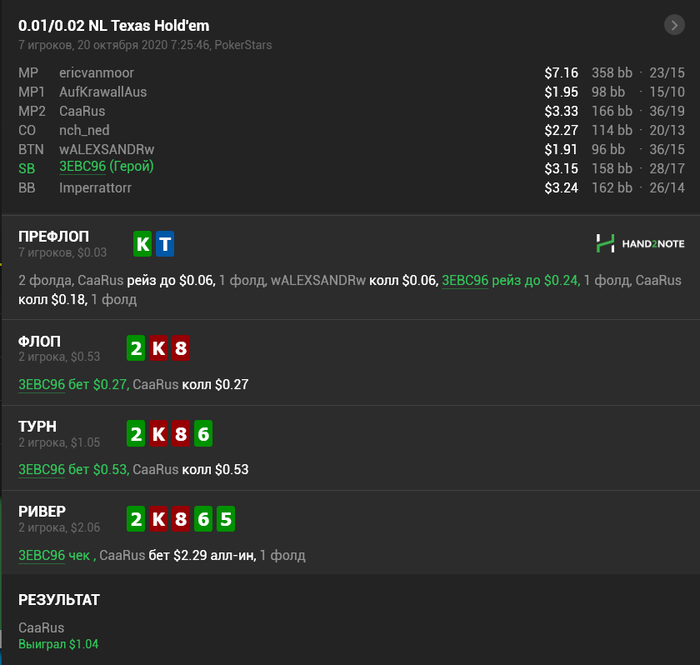Image resolution: width=700 pixels, height=665 pixels.
Task: Click the 2 card in the river row
Action: (136, 519)
